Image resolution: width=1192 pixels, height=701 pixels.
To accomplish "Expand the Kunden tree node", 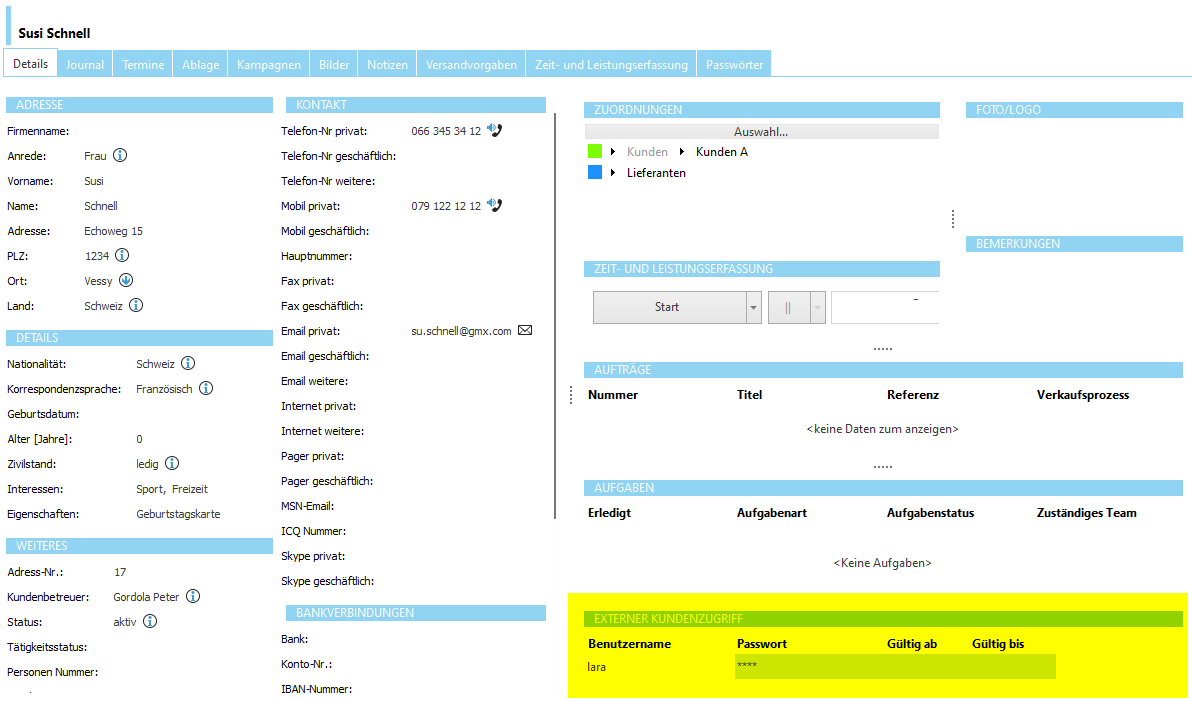I will point(612,152).
